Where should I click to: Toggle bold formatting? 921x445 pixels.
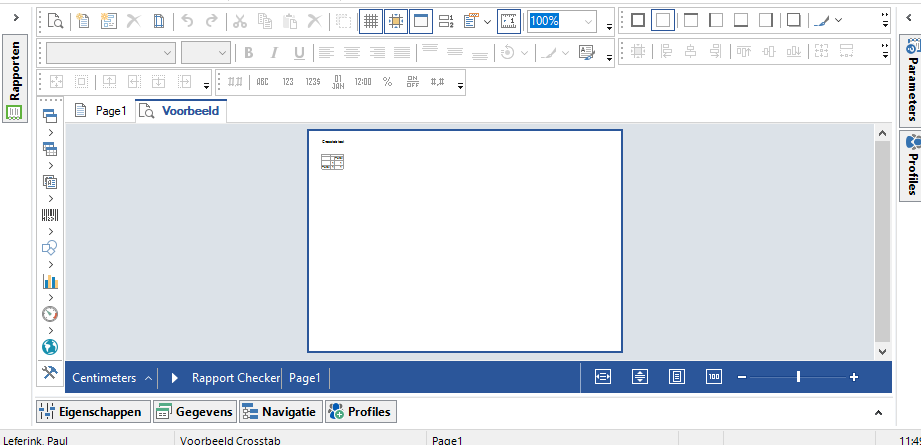(x=248, y=53)
